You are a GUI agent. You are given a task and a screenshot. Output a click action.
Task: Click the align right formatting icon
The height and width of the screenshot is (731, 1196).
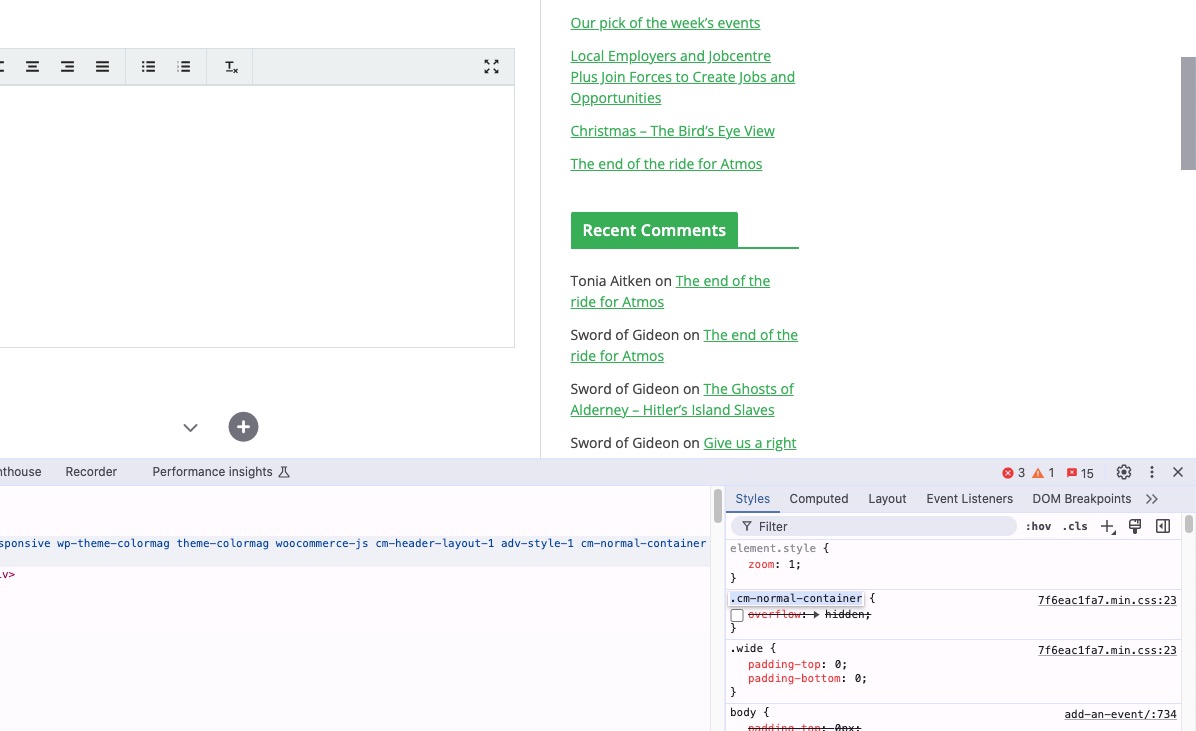67,67
